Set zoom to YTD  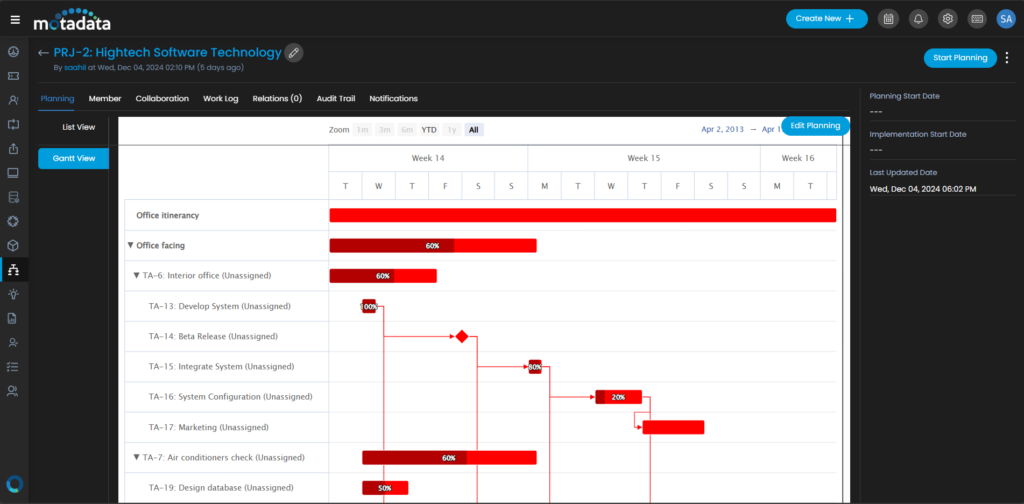[x=429, y=130]
